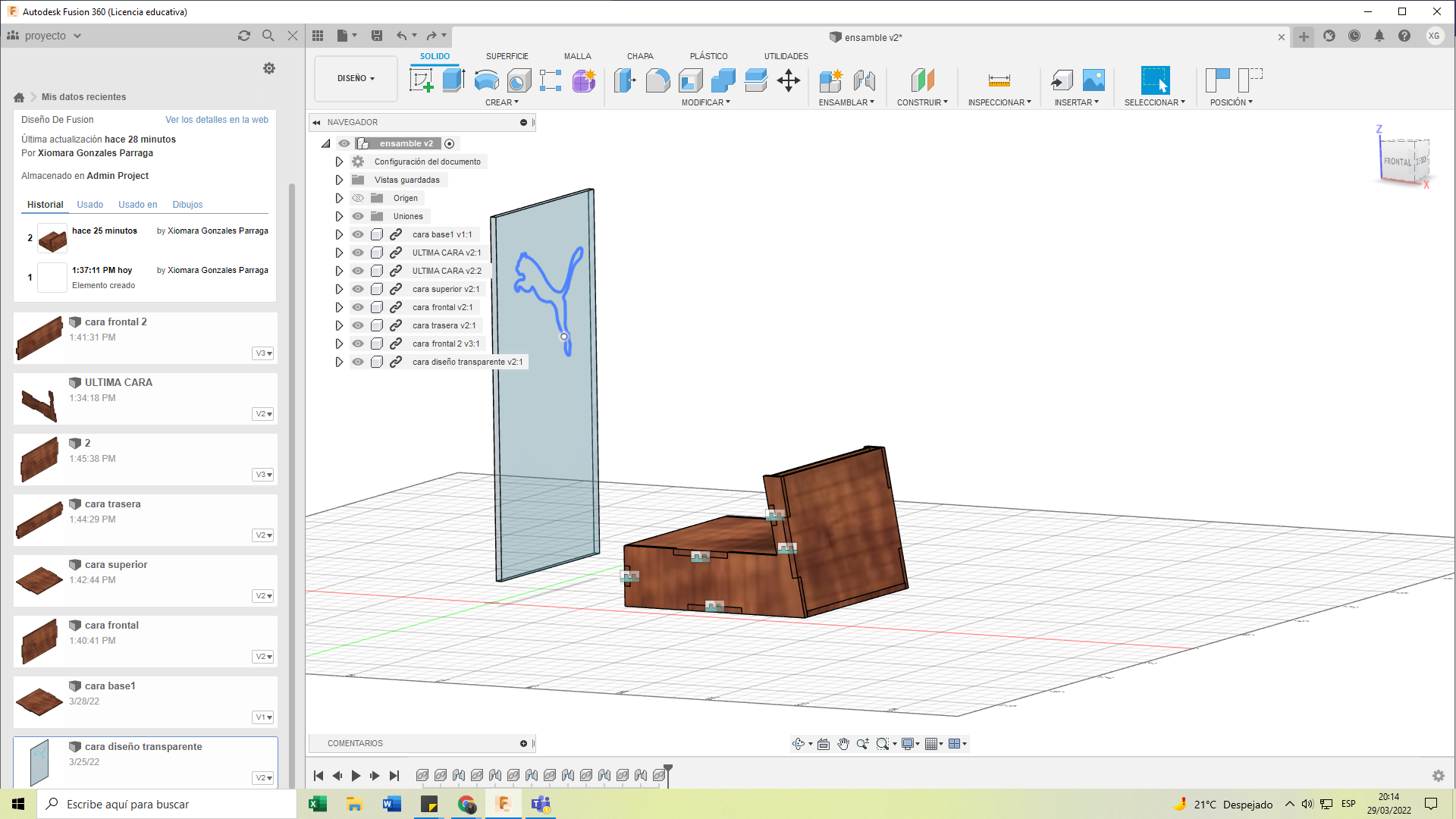Search in the data panel
The width and height of the screenshot is (1456, 819).
268,36
